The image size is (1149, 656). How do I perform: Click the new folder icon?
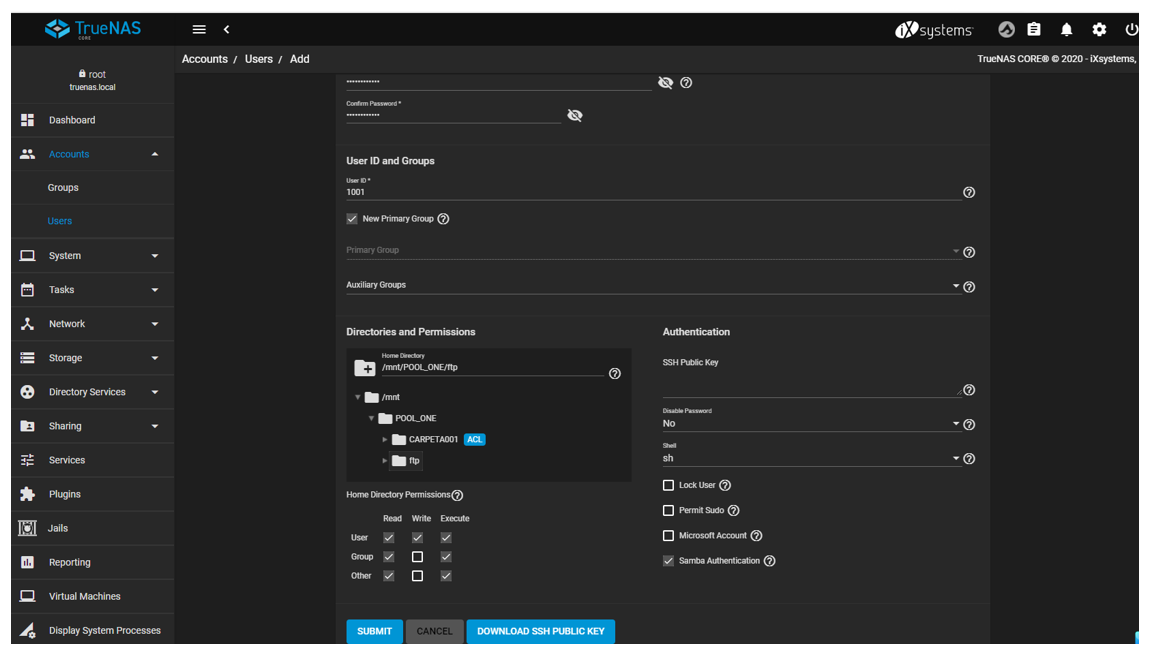pyautogui.click(x=365, y=367)
